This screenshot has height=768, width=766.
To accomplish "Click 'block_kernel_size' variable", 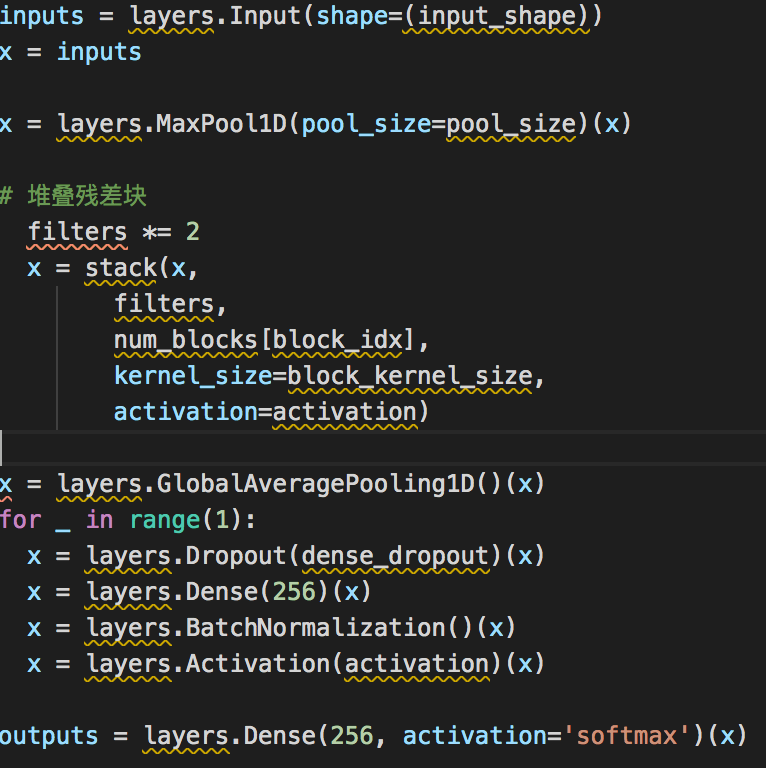I will click(409, 376).
